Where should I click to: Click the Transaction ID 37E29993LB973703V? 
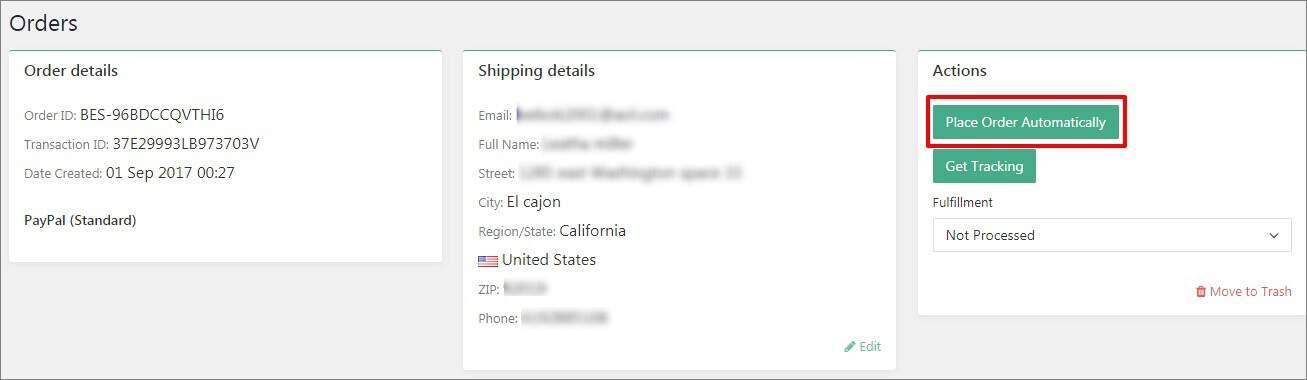(x=186, y=144)
